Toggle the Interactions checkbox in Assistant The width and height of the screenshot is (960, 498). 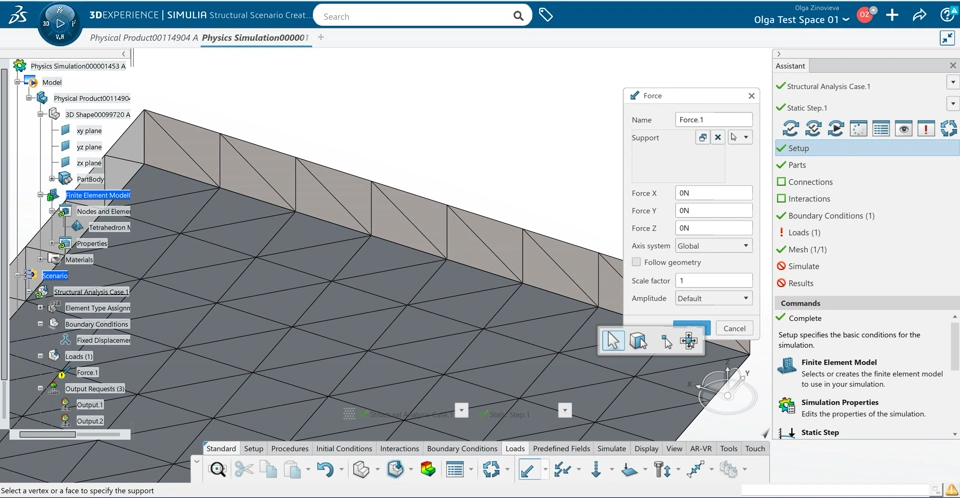coord(781,198)
